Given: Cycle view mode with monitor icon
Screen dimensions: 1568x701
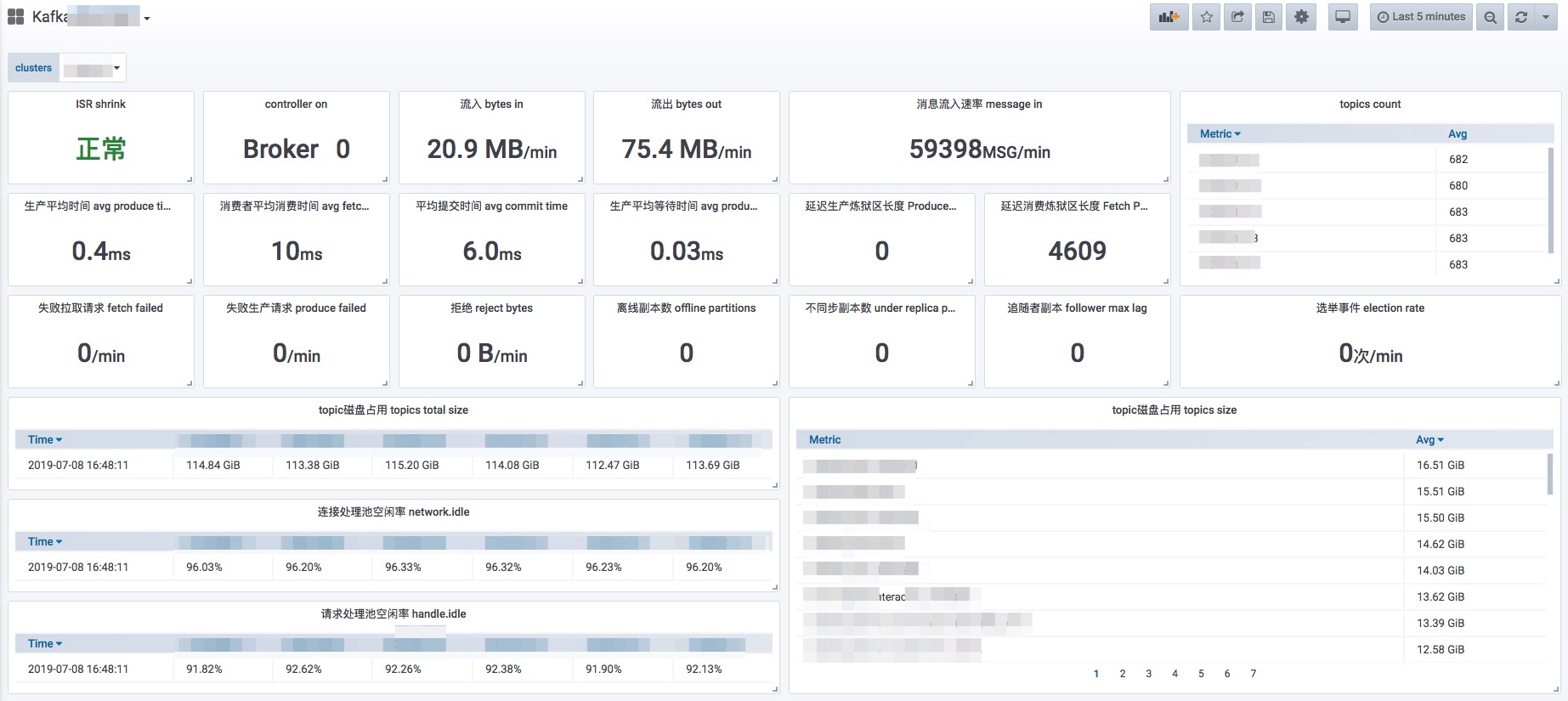Looking at the screenshot, I should pos(1343,17).
